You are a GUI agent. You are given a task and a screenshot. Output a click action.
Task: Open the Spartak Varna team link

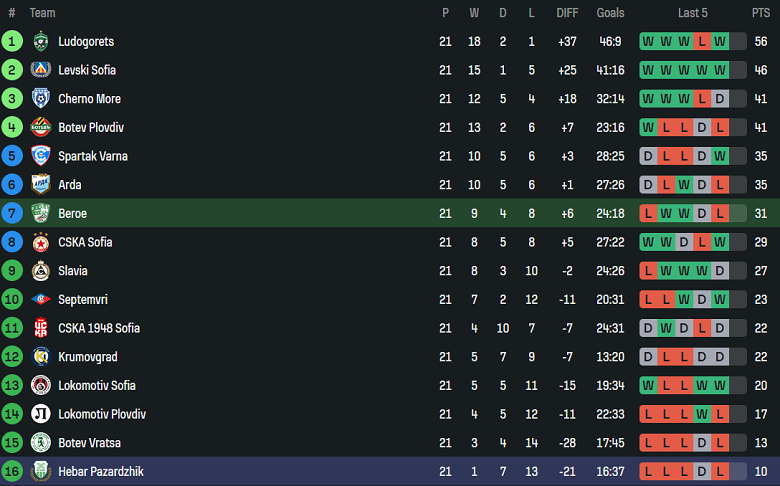coord(93,156)
